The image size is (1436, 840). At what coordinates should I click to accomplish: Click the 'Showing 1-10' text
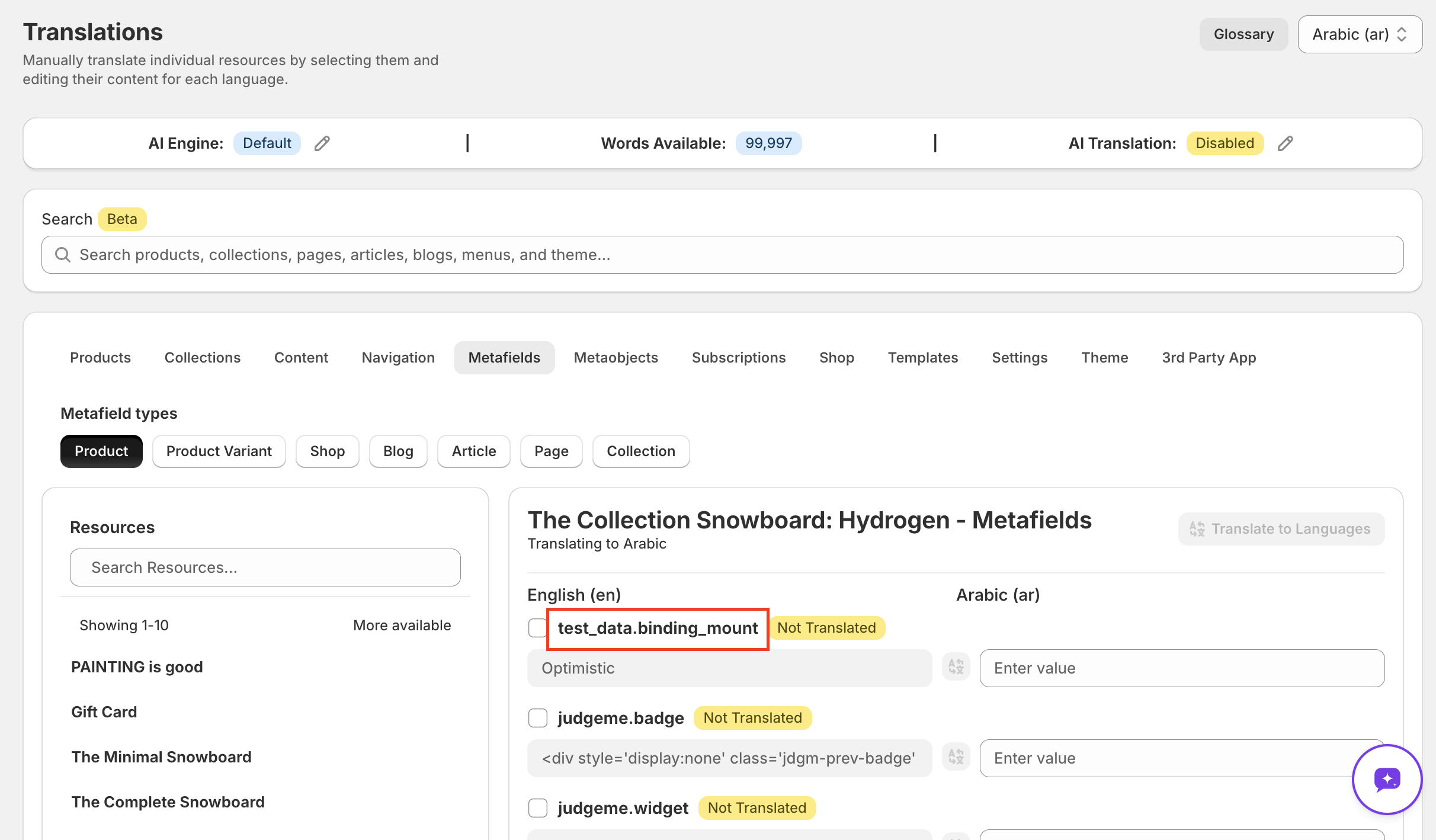click(124, 626)
